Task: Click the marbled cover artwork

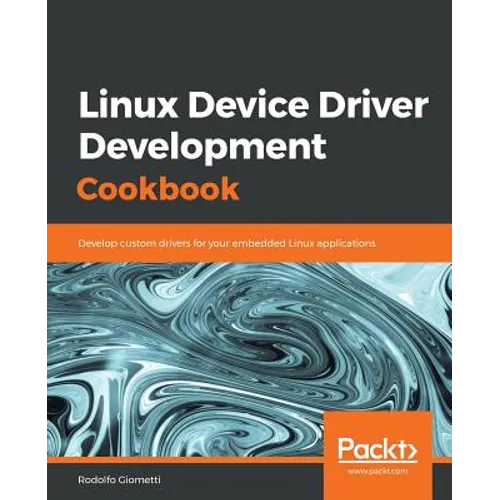Action: tap(249, 360)
